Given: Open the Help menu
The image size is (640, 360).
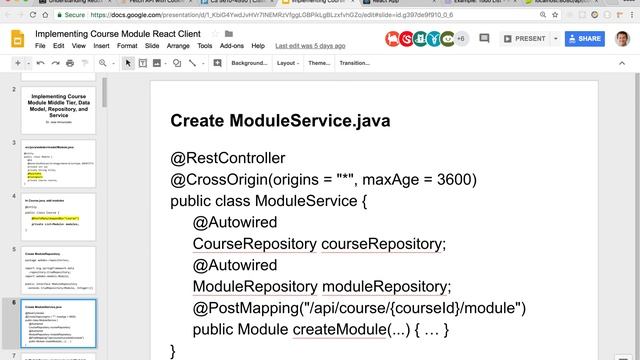Looking at the screenshot, I should (258, 46).
